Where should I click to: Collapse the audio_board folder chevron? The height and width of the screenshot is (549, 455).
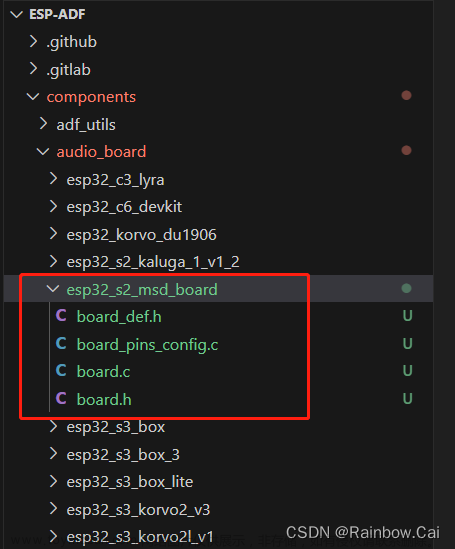point(43,152)
